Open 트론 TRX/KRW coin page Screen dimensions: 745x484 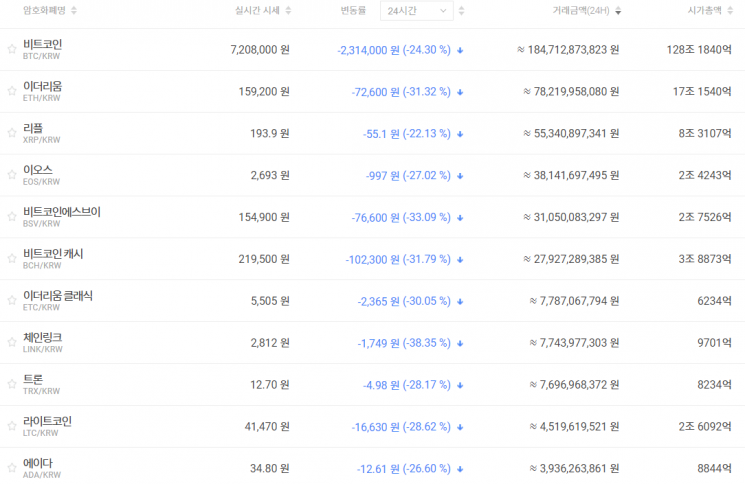pos(41,384)
